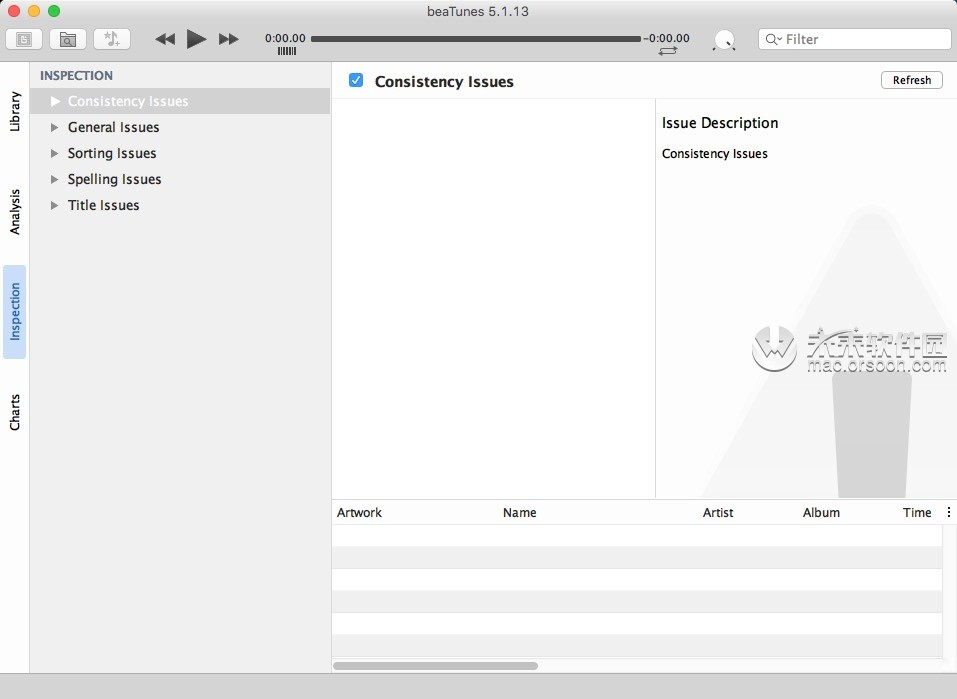Screen dimensions: 957x699
Task: Switch to the Analysis side tab
Action: click(15, 212)
